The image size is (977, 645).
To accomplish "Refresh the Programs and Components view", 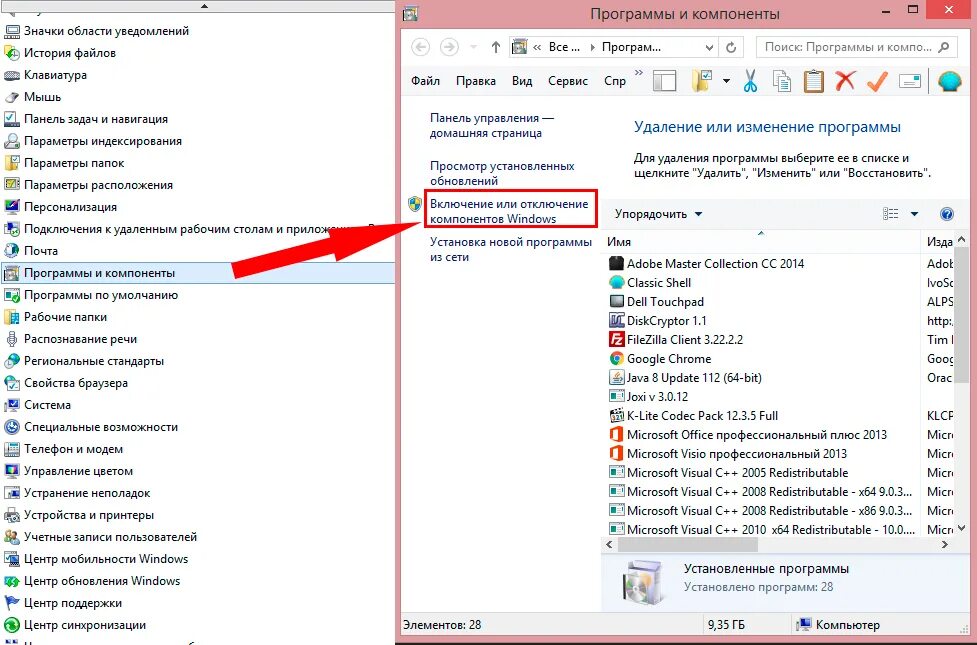I will pyautogui.click(x=731, y=47).
